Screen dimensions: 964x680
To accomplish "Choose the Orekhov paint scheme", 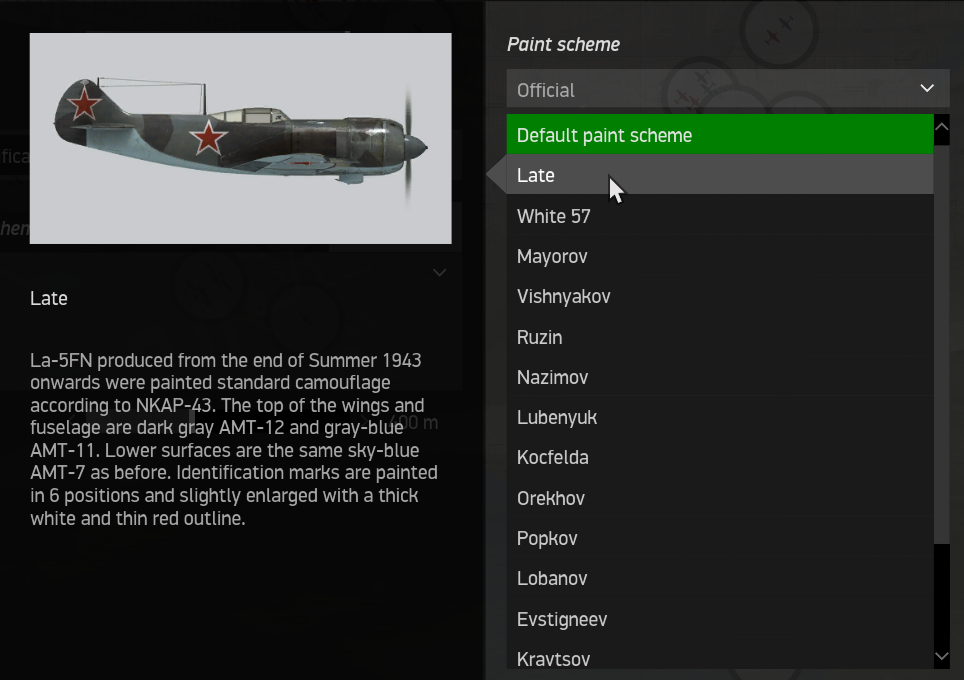I will 719,498.
